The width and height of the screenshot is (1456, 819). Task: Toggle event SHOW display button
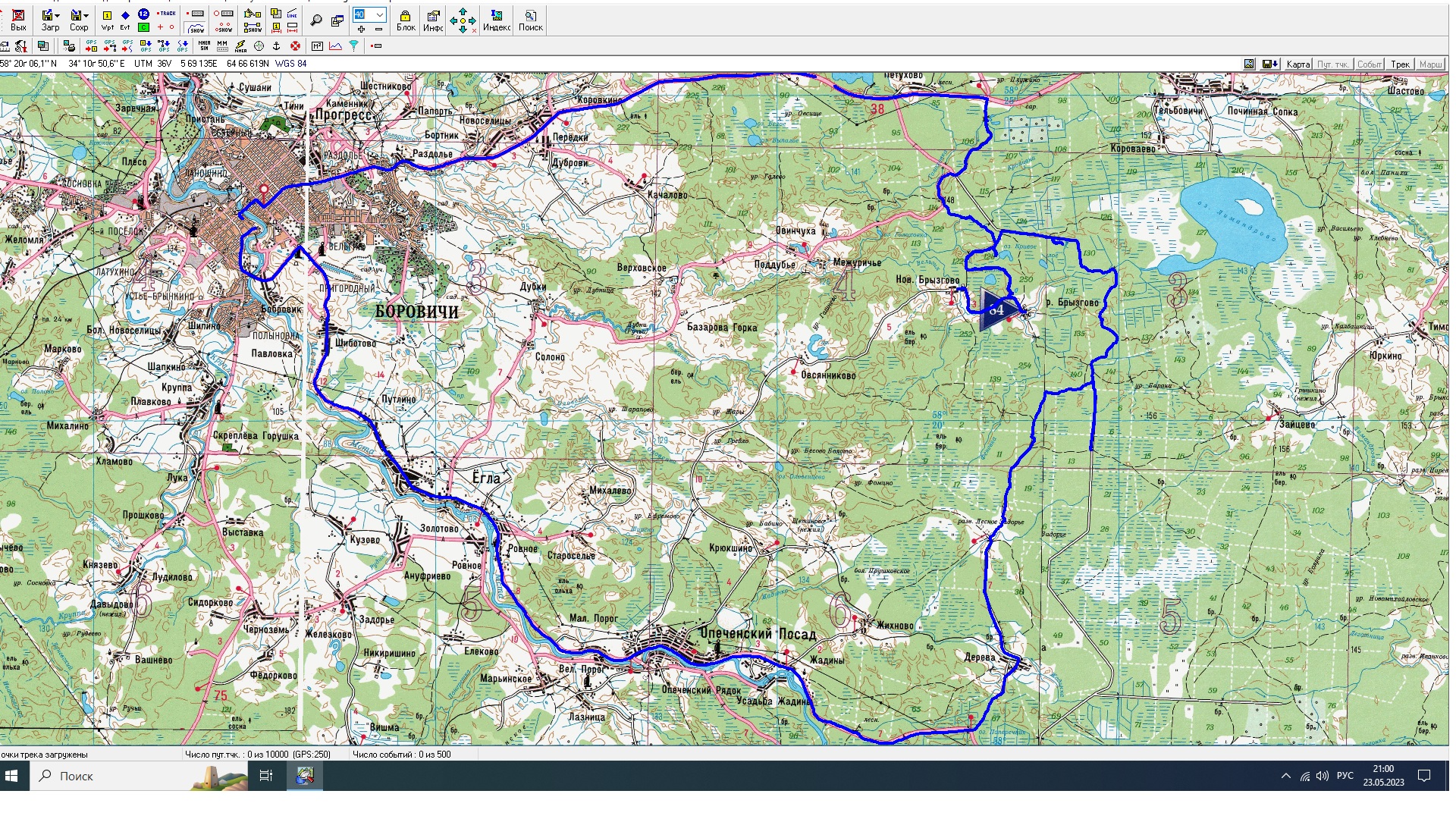223,27
